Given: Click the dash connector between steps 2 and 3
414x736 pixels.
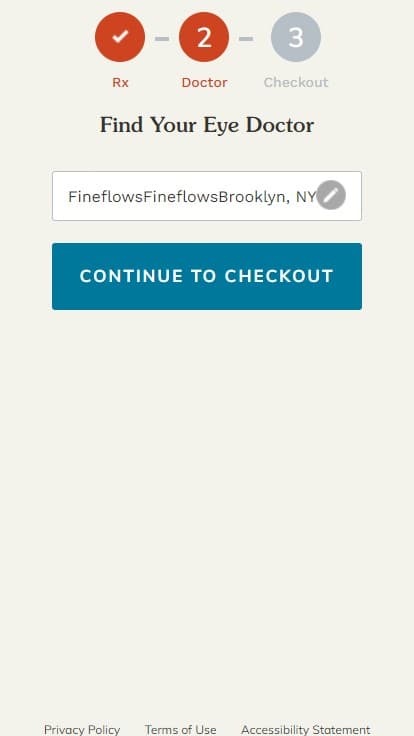Looking at the screenshot, I should [246, 38].
